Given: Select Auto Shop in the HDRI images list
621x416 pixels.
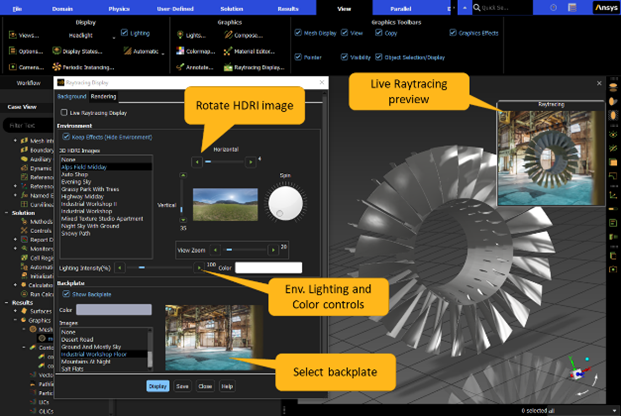Looking at the screenshot, I should click(77, 174).
